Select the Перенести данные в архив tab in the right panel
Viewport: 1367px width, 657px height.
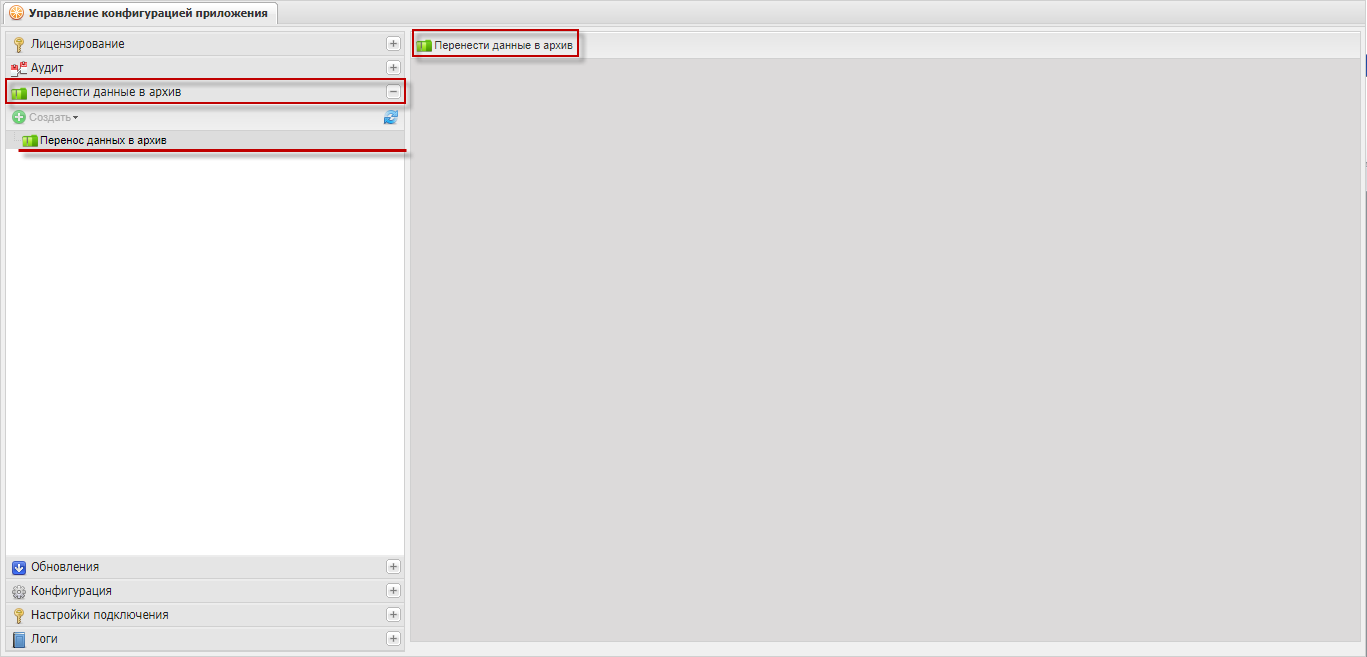tap(496, 46)
